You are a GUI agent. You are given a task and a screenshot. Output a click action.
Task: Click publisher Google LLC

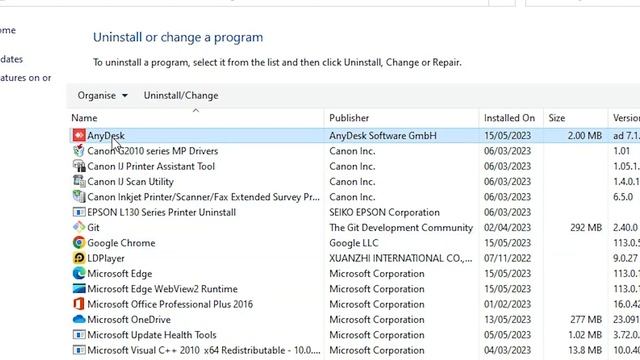[x=353, y=243]
